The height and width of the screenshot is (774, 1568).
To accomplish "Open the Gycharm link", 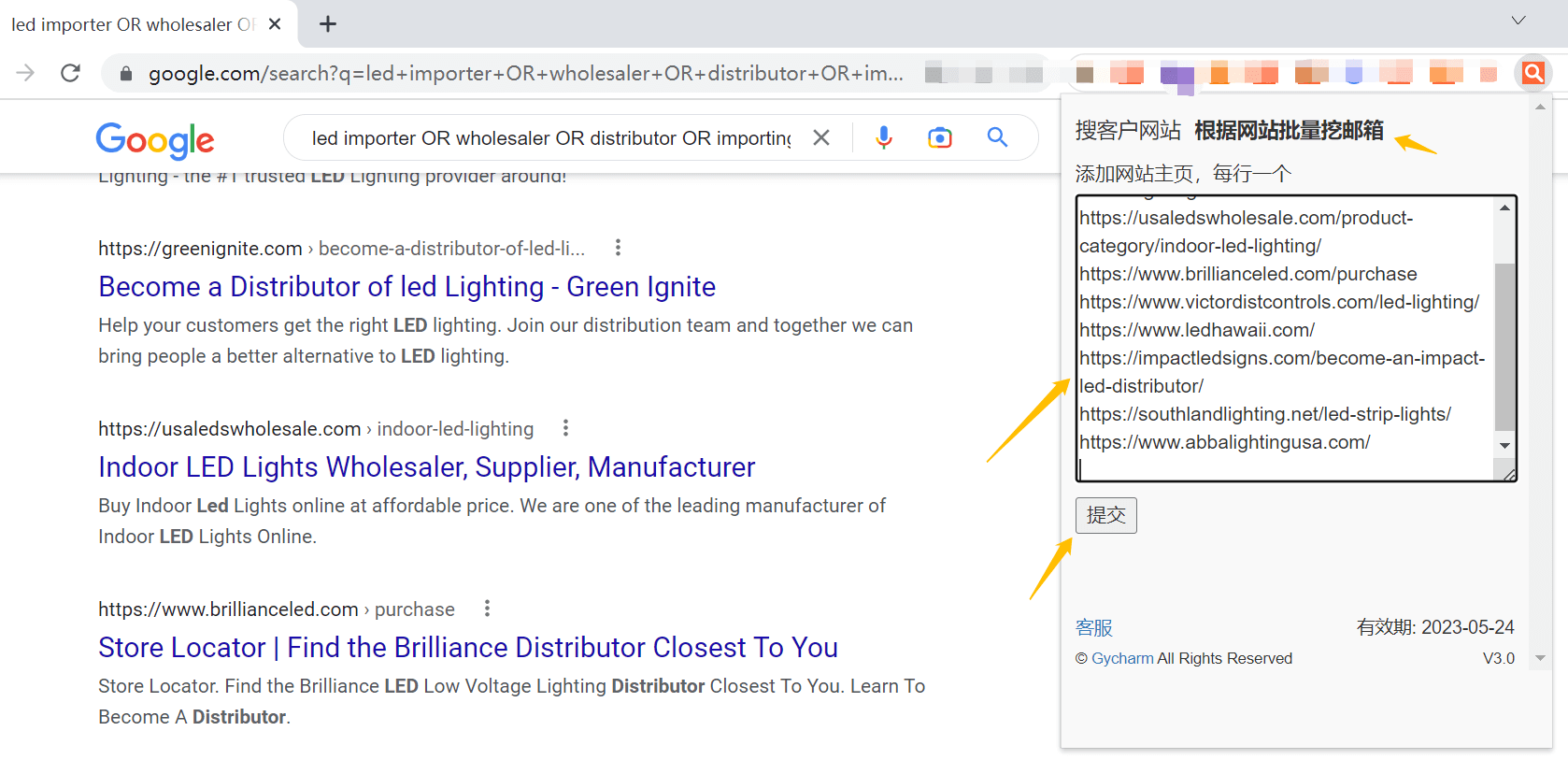I will pyautogui.click(x=1122, y=658).
